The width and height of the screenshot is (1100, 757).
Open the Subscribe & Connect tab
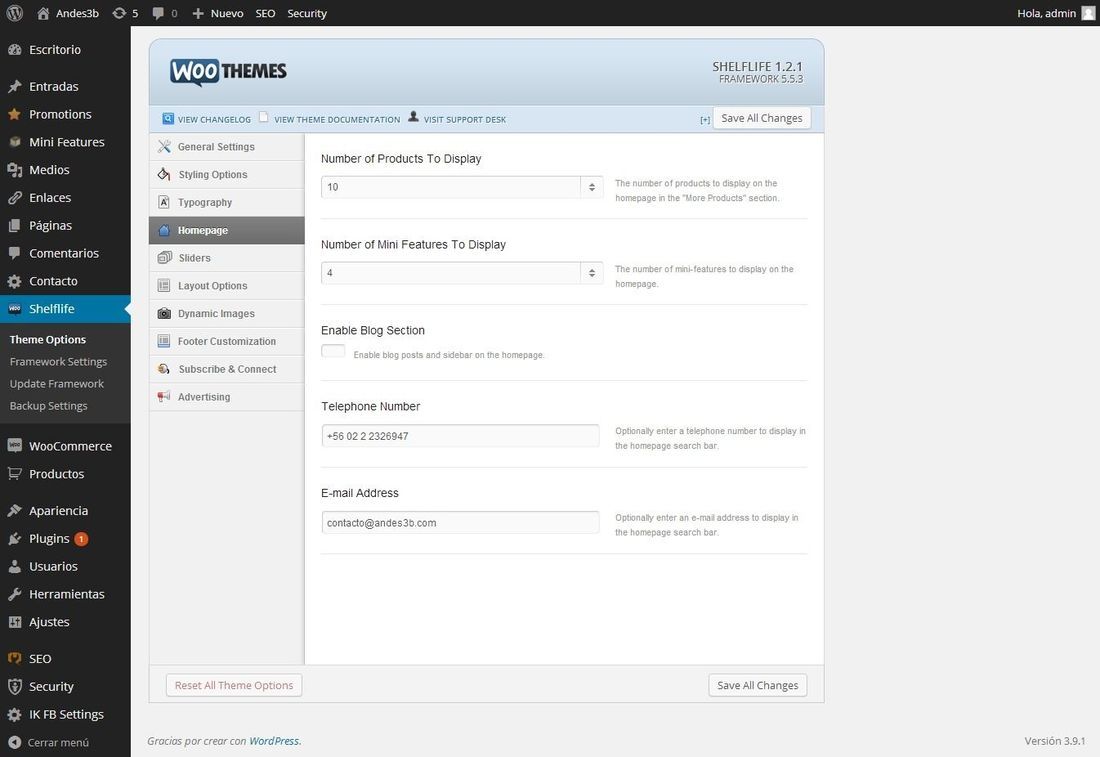[x=227, y=369]
